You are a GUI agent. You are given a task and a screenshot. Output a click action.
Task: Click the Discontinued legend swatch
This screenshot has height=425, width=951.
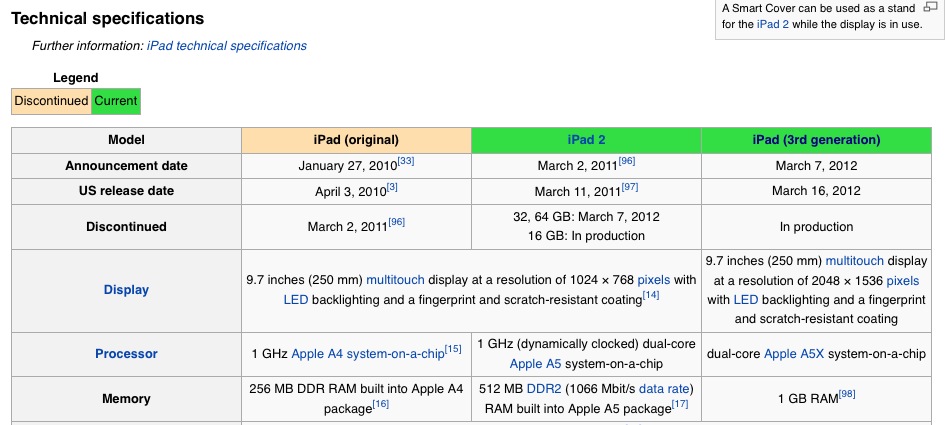tap(52, 101)
